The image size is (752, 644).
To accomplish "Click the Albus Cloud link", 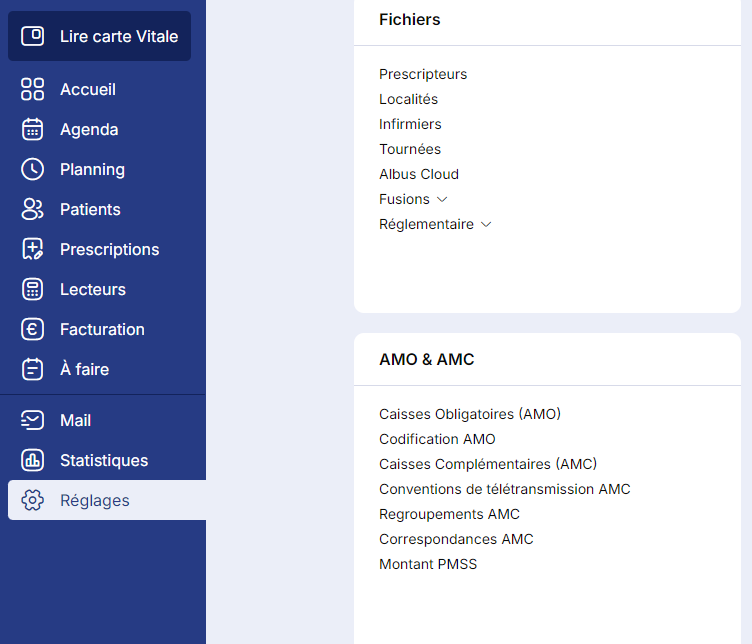I will [419, 174].
